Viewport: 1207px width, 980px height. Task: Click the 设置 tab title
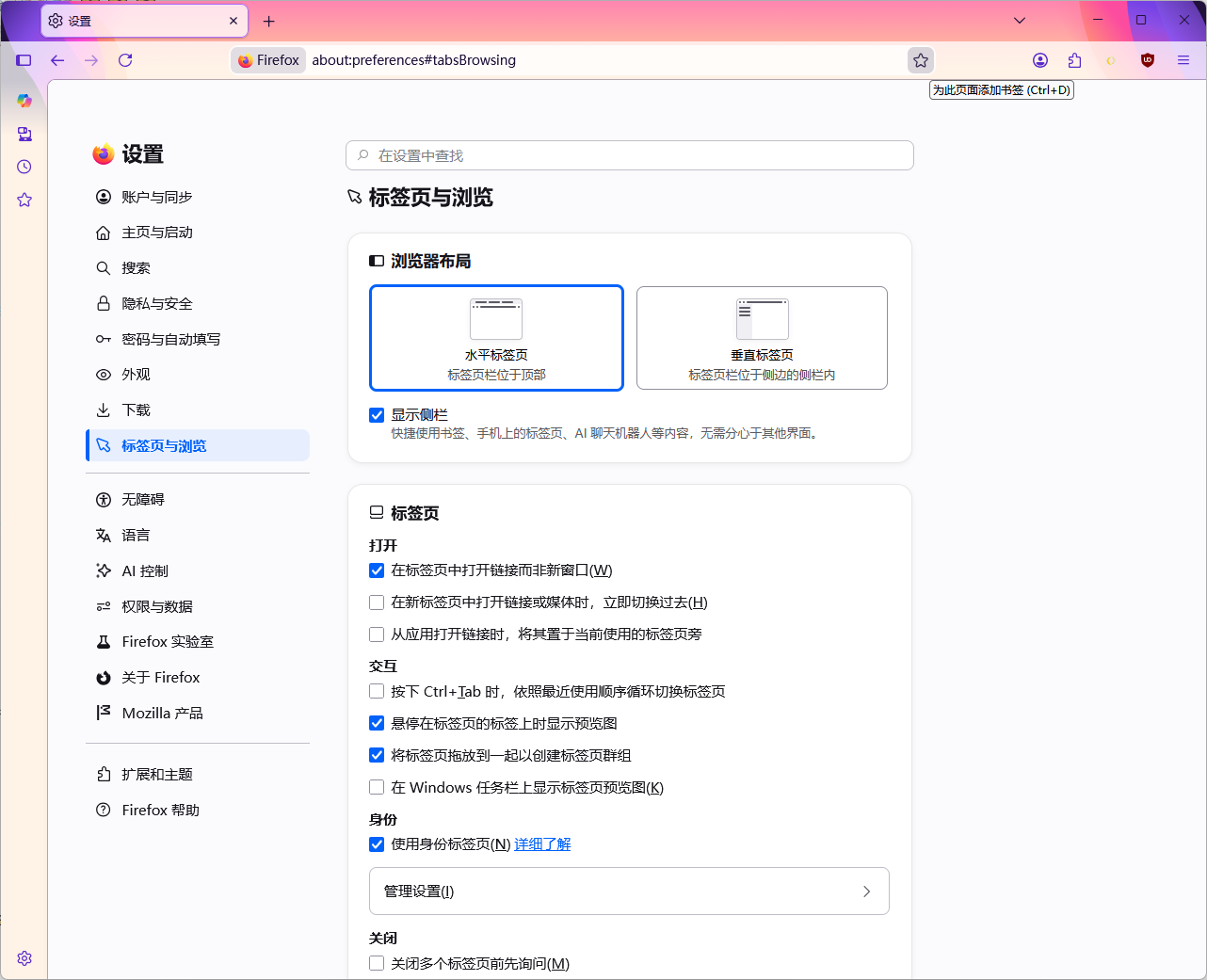pyautogui.click(x=80, y=21)
